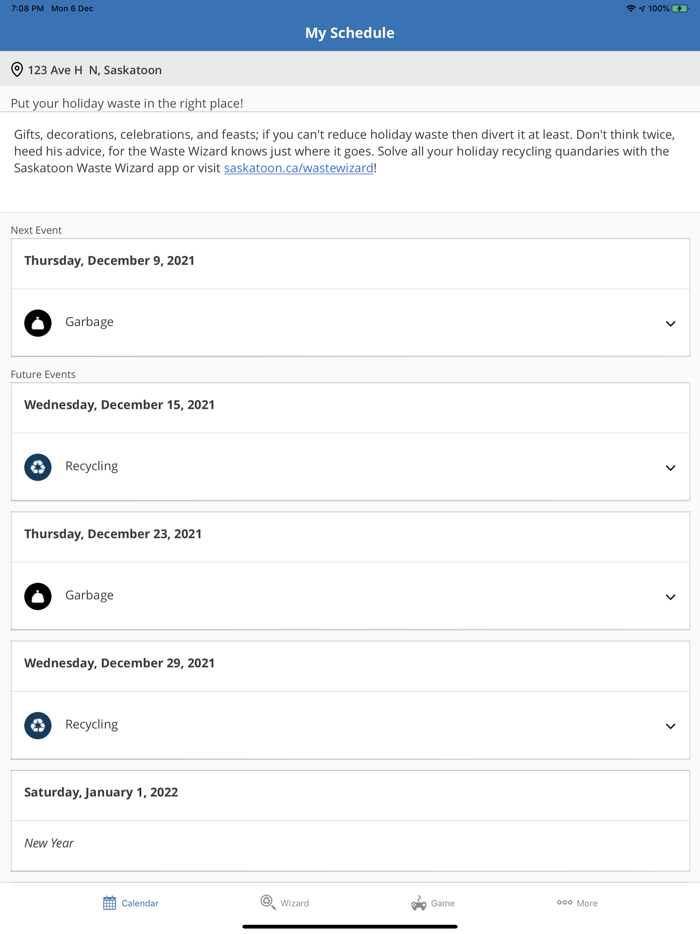Tap the three-dot More icon

tap(564, 902)
